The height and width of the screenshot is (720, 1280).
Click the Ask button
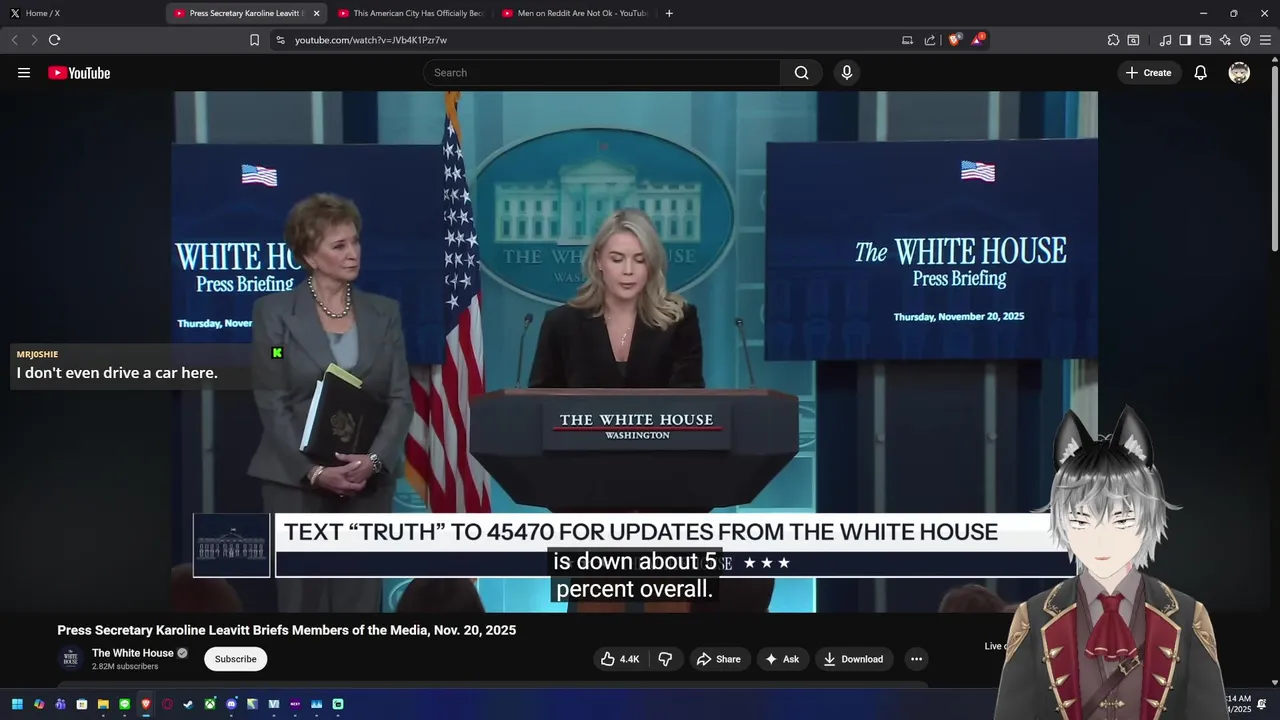(x=782, y=659)
